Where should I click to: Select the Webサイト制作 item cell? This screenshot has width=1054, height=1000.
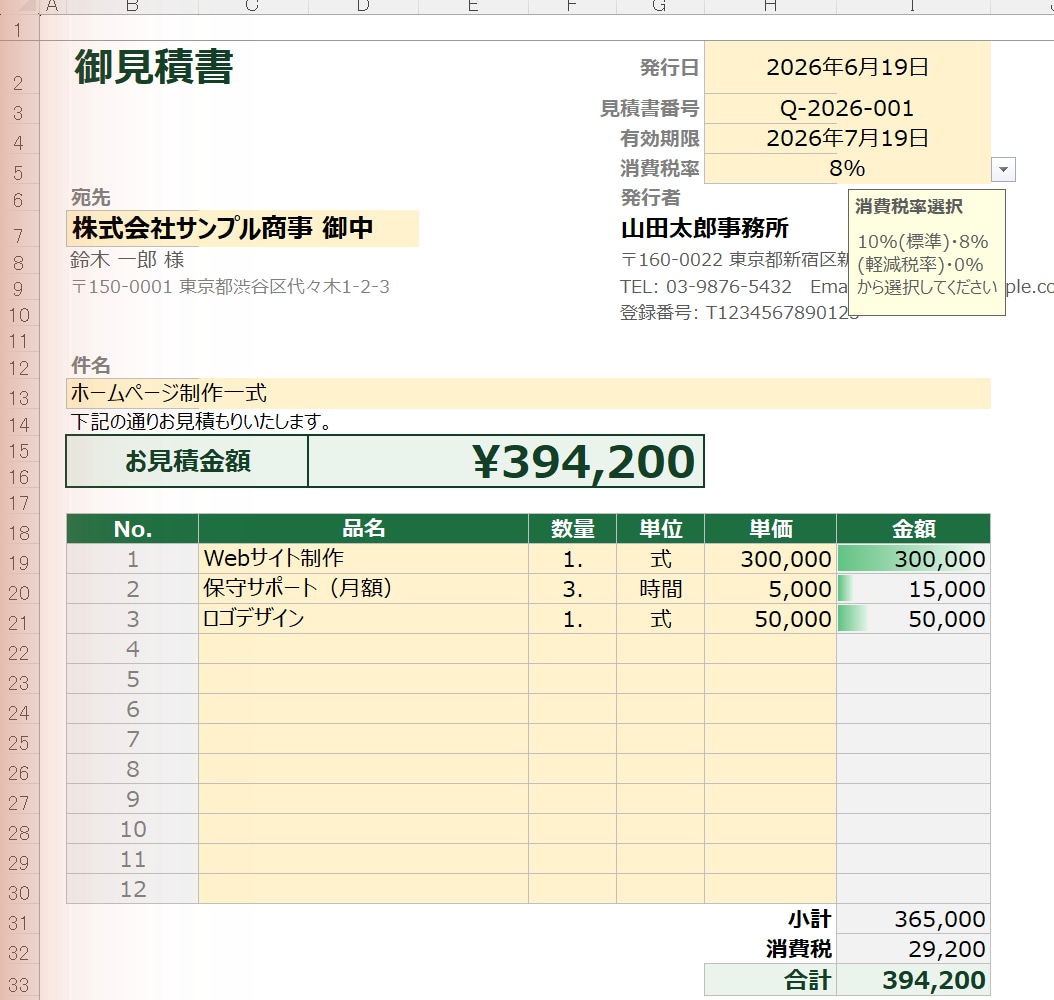364,558
